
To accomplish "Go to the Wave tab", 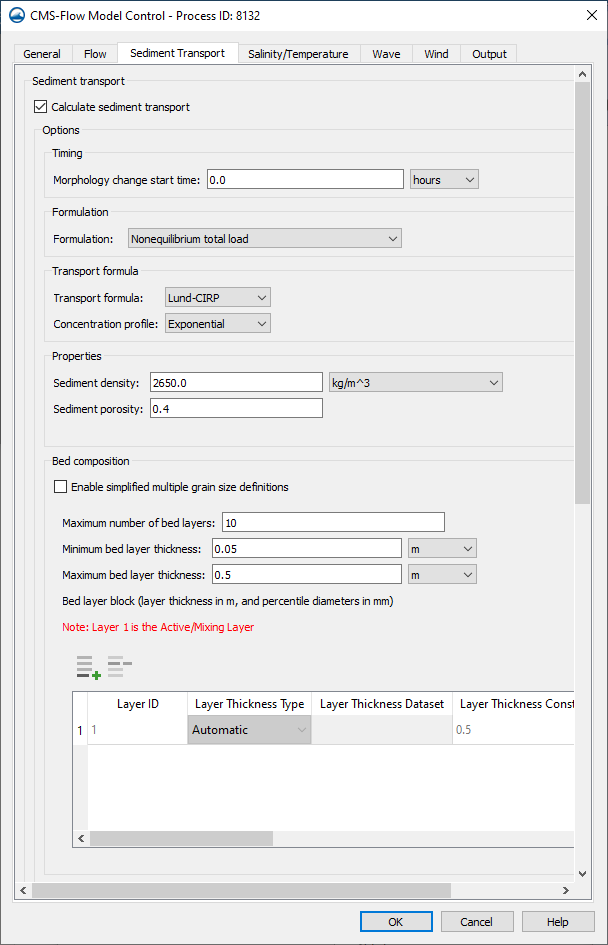I will [x=386, y=54].
